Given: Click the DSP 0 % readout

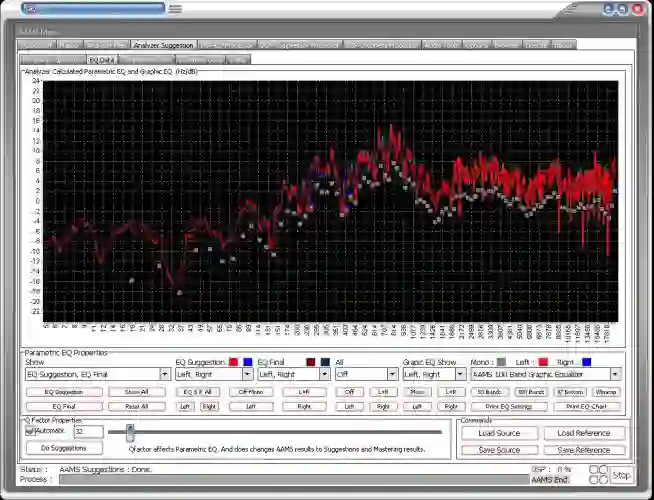Looking at the screenshot, I should tap(551, 469).
